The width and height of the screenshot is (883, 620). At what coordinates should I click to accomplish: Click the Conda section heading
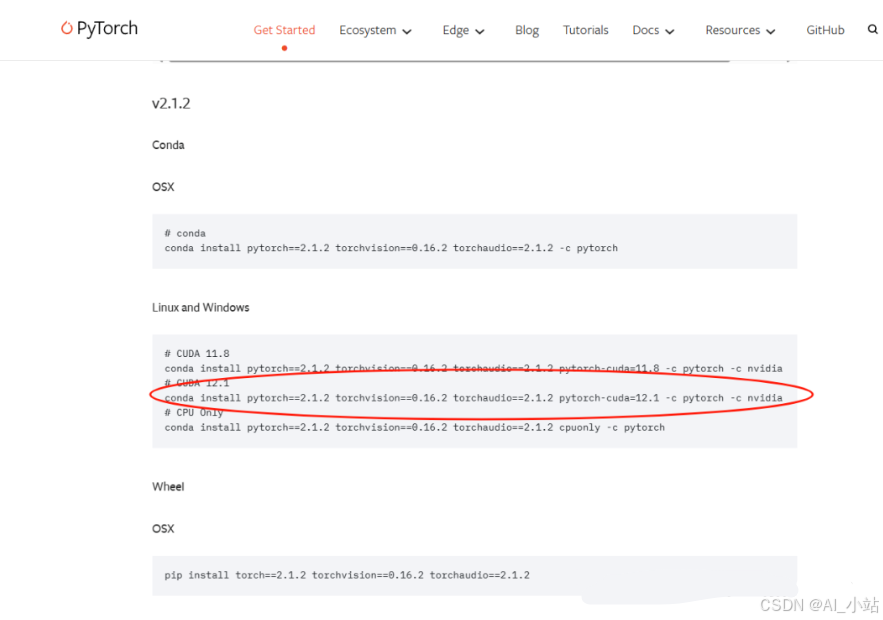point(168,145)
